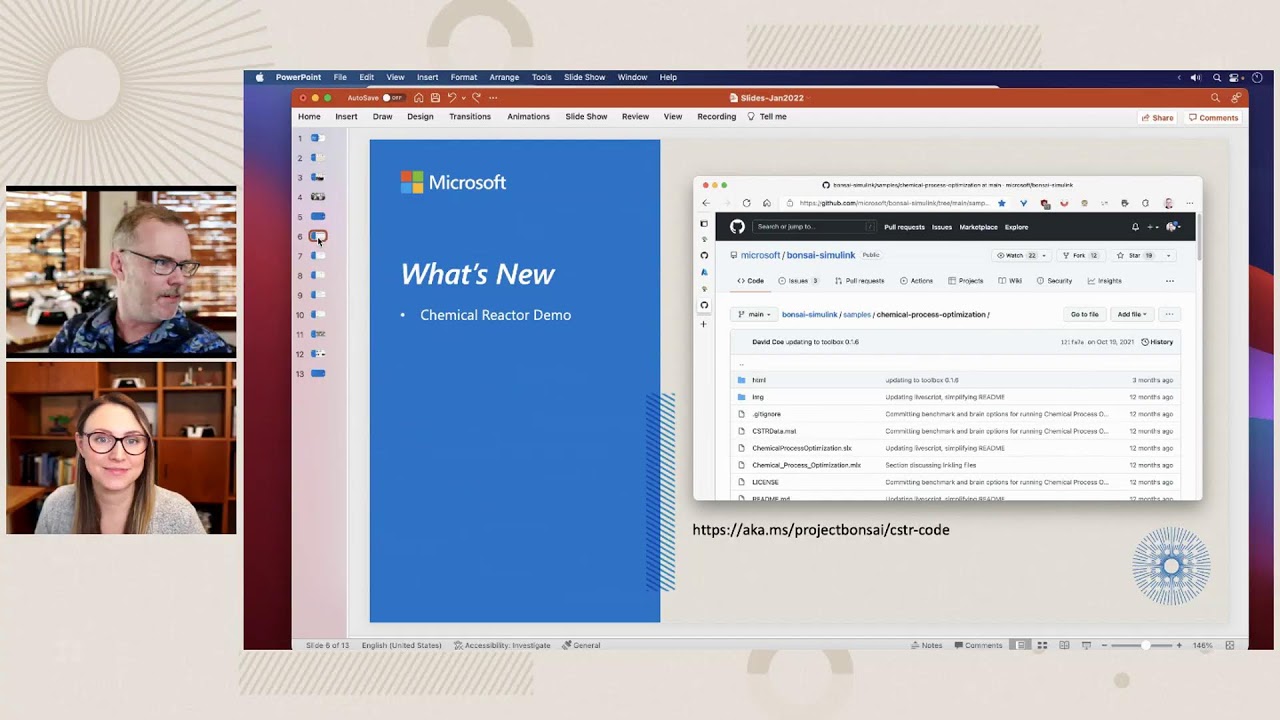Open macOS Spotlight search

coord(1217,77)
